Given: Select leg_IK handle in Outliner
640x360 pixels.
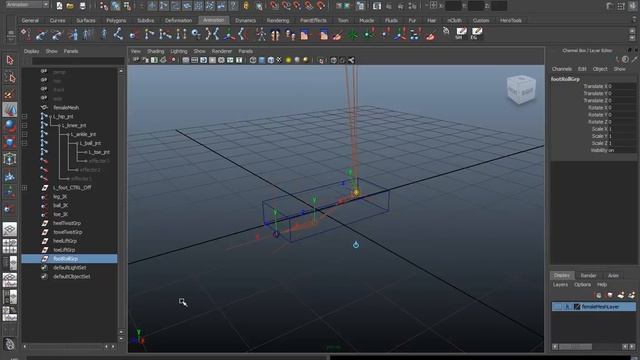Looking at the screenshot, I should click(60, 197).
